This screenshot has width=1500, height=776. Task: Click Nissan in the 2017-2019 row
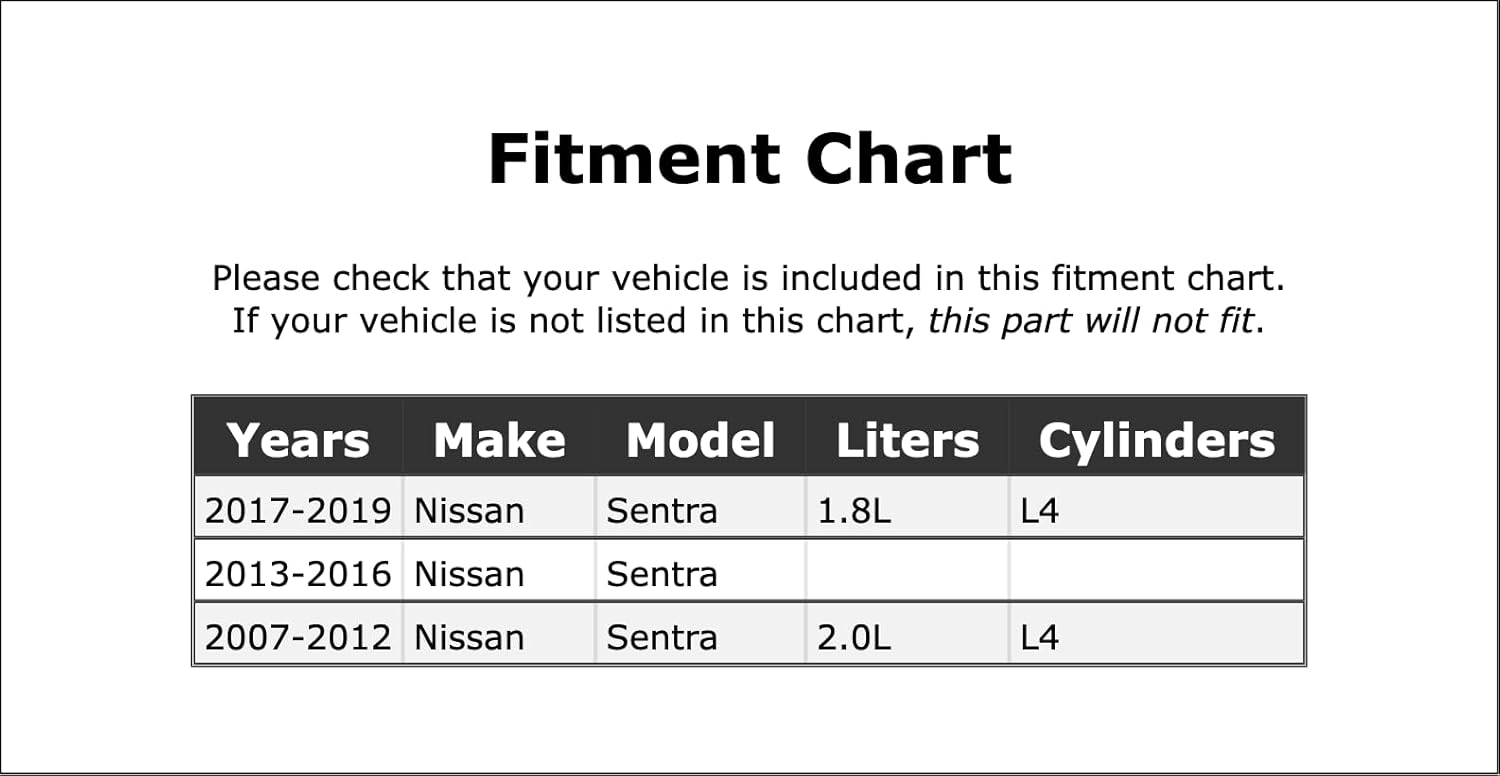point(469,511)
